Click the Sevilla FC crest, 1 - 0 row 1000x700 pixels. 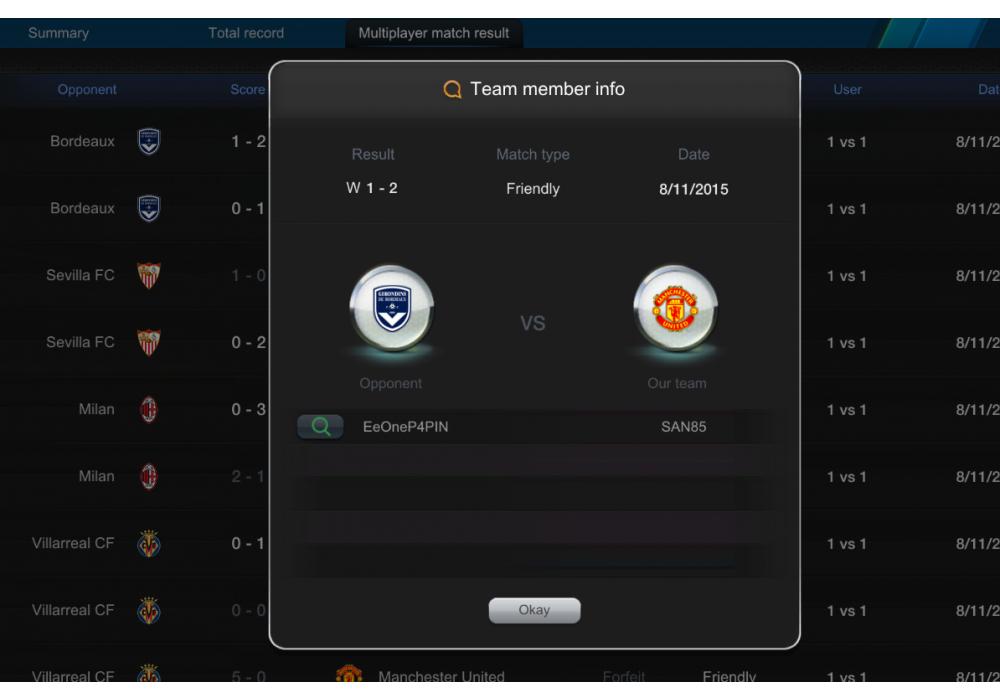(x=149, y=275)
